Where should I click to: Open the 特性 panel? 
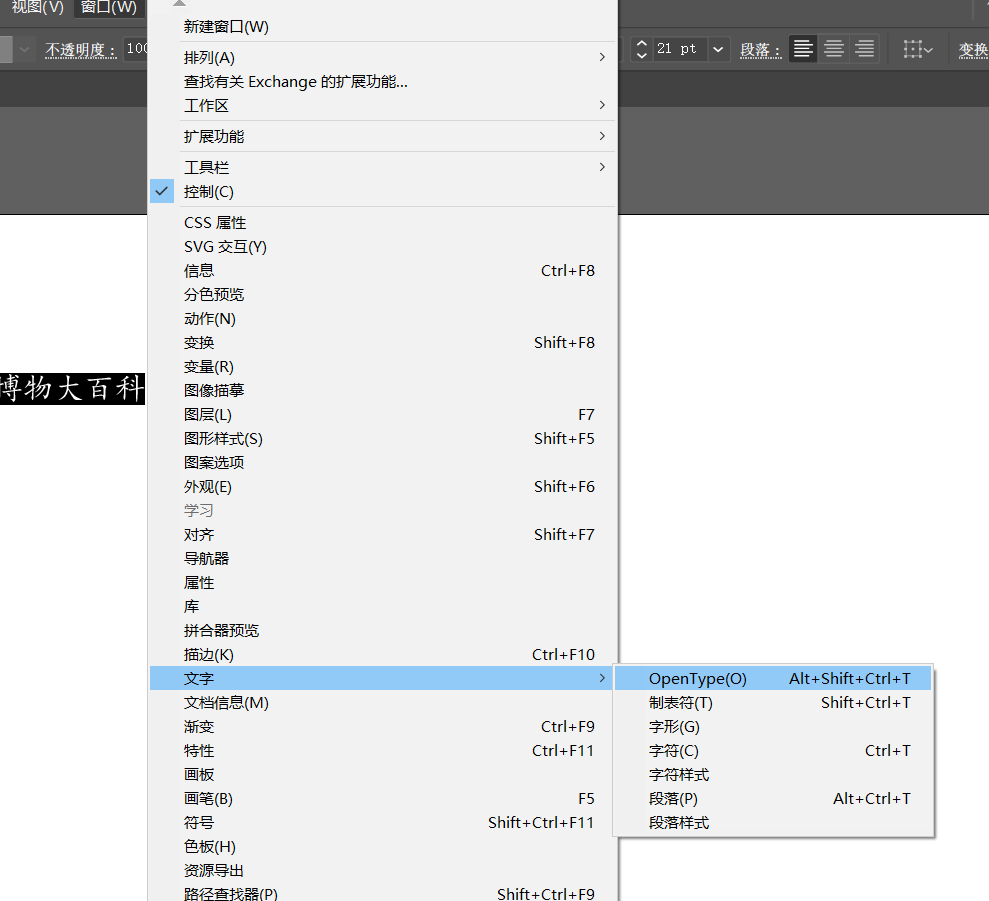coord(382,750)
